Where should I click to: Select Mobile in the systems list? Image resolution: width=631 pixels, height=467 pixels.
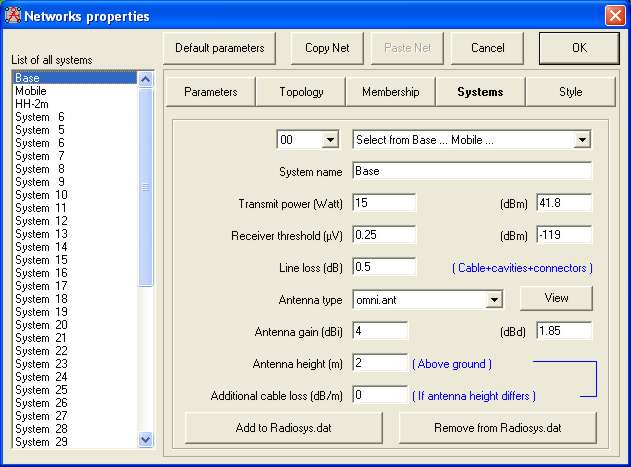click(75, 91)
